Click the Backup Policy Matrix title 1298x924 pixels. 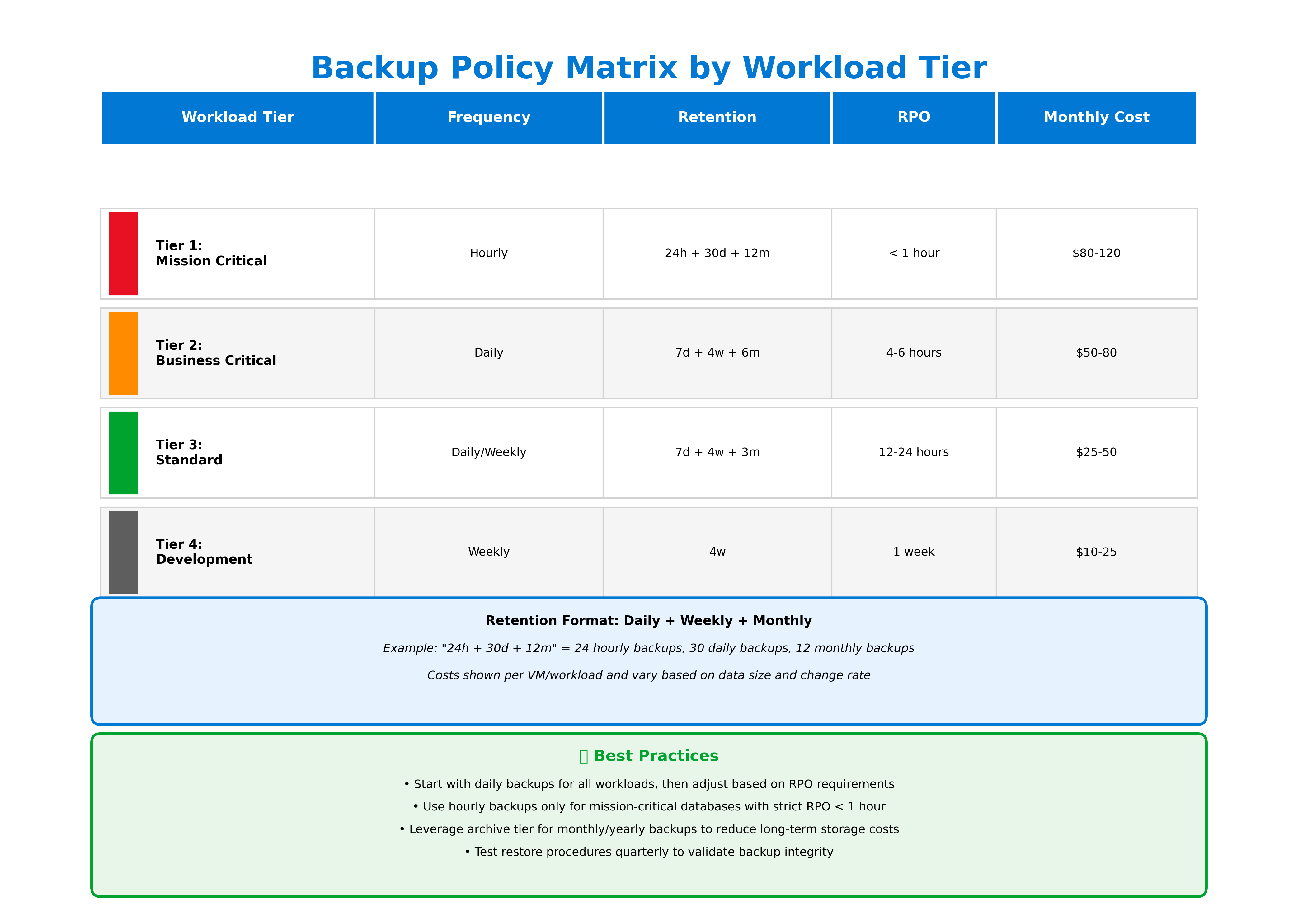pos(648,68)
